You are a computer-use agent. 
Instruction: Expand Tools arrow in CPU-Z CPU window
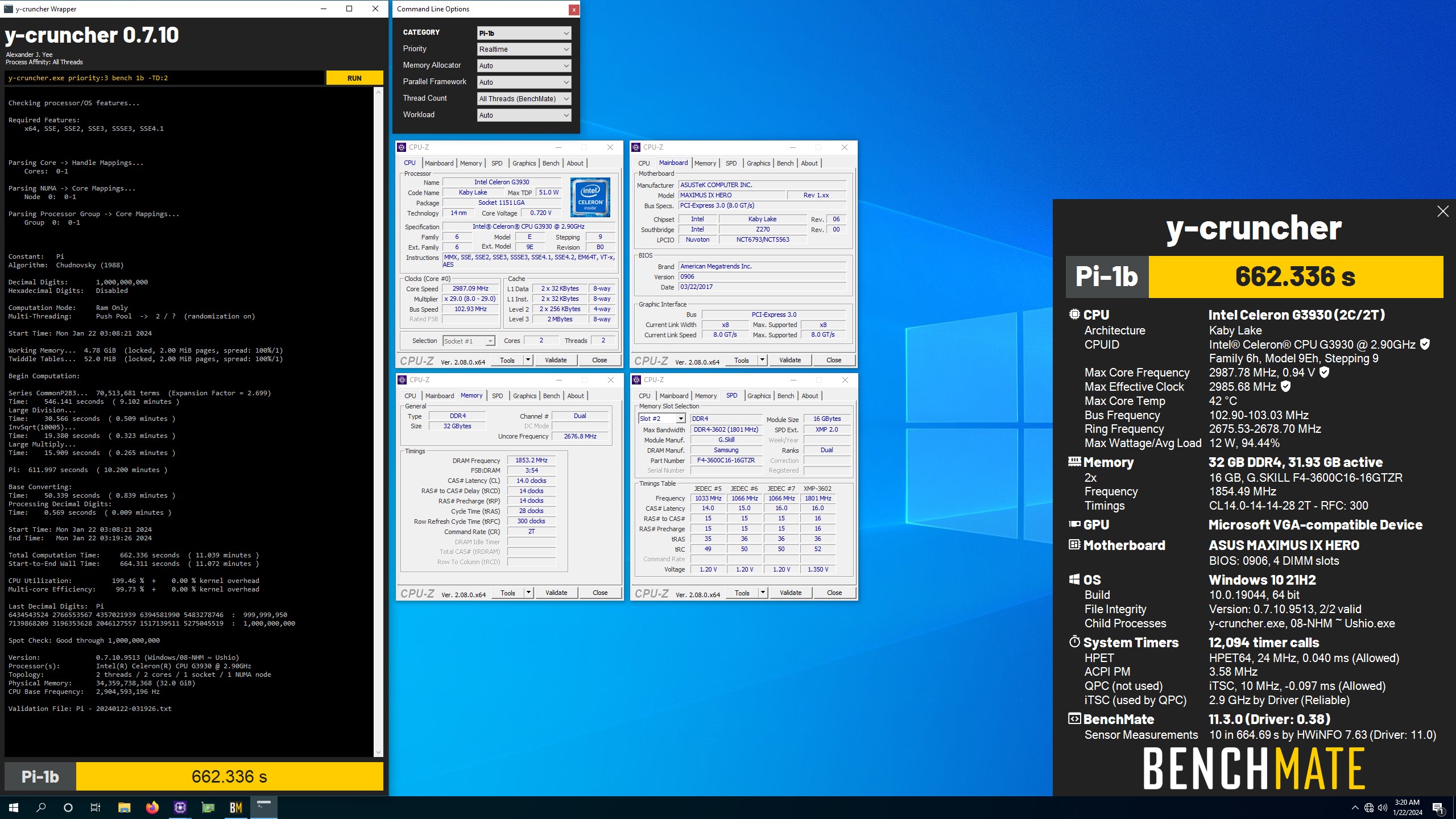click(x=528, y=360)
